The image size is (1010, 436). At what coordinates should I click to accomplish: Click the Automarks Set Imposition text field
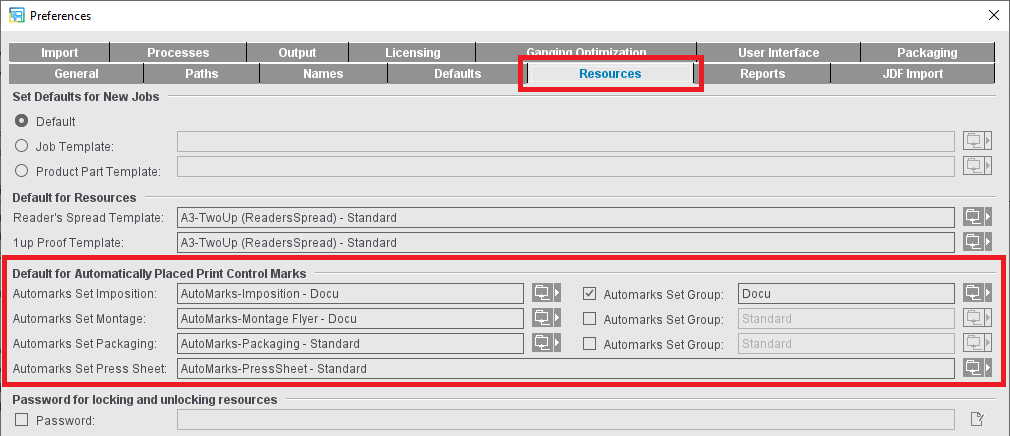coord(350,293)
